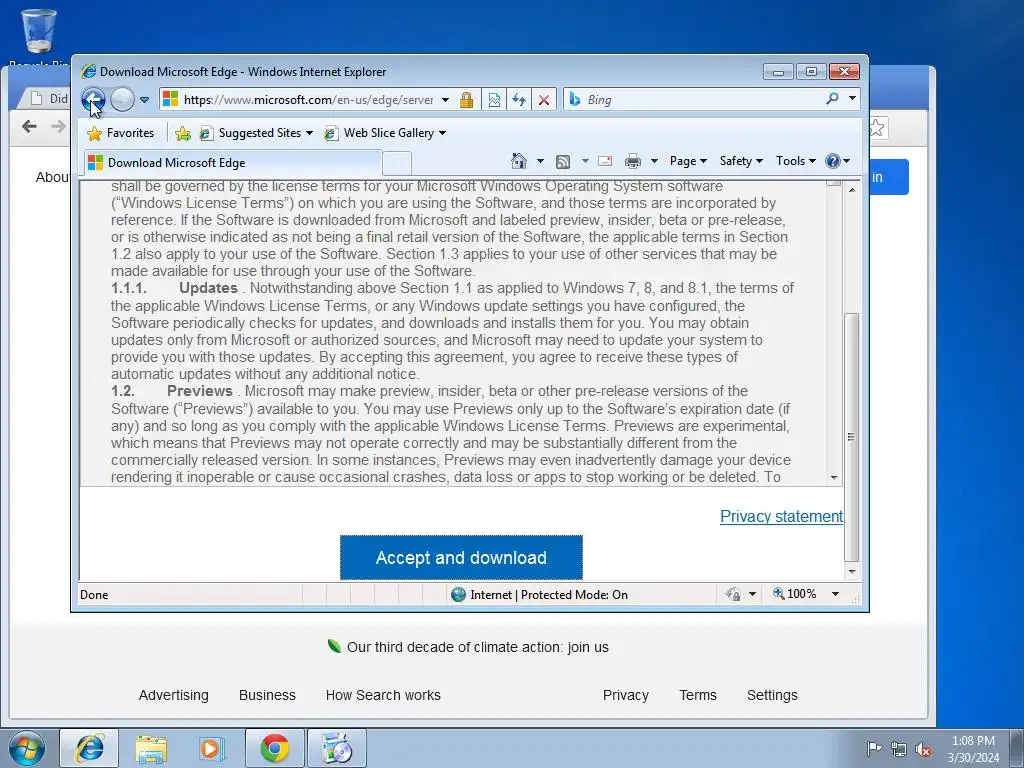This screenshot has height=768, width=1024.
Task: Toggle the Compatibility View icon
Action: click(494, 100)
